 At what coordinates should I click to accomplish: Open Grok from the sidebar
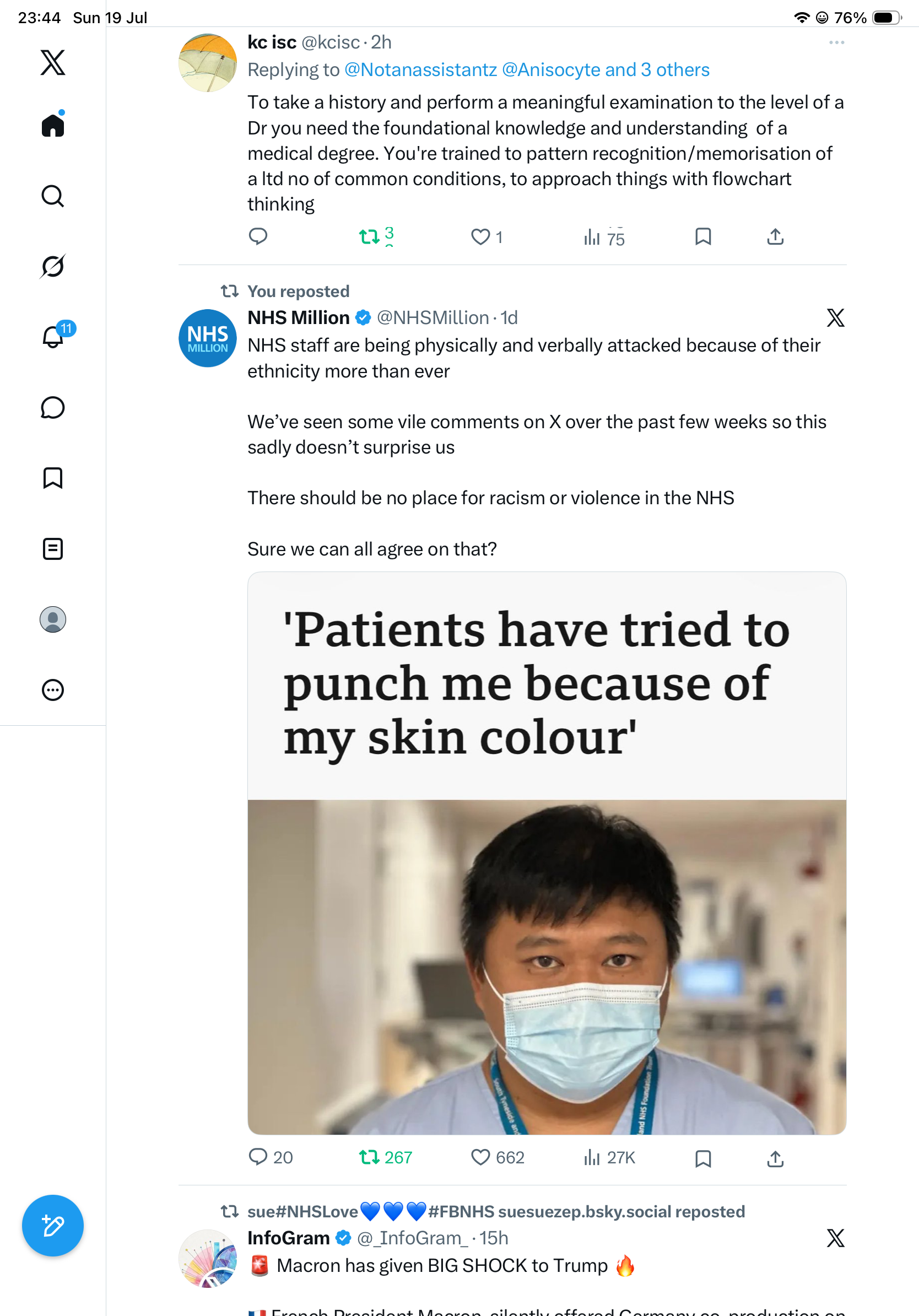click(x=53, y=267)
